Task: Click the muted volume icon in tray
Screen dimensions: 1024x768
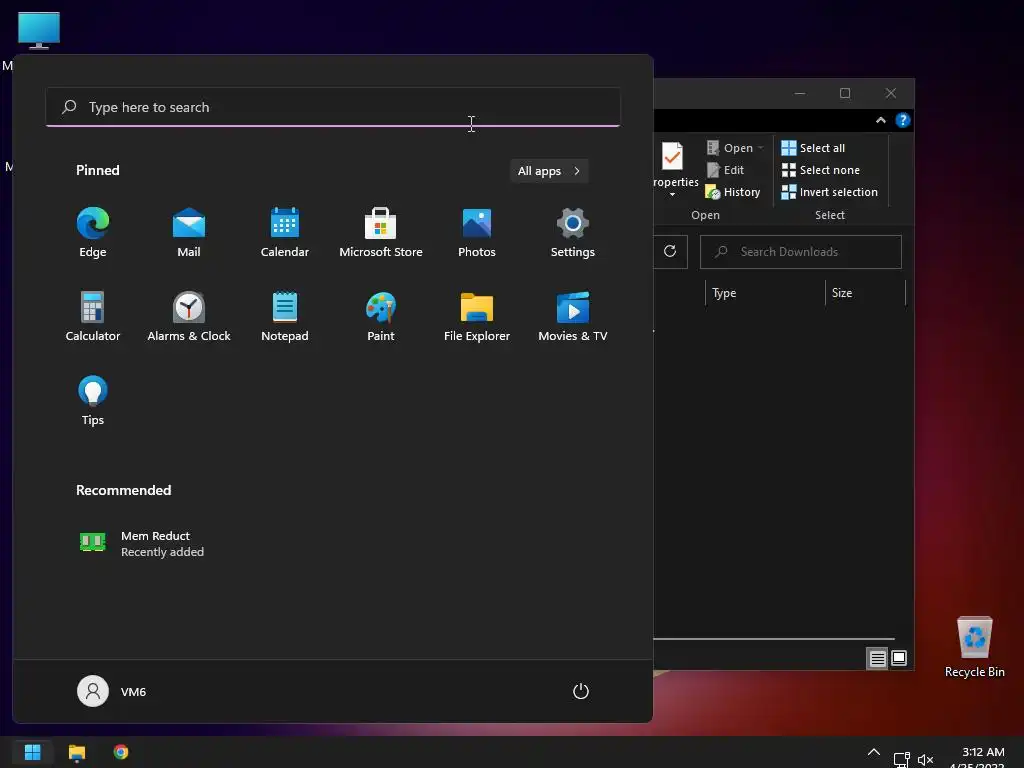Action: (925, 759)
